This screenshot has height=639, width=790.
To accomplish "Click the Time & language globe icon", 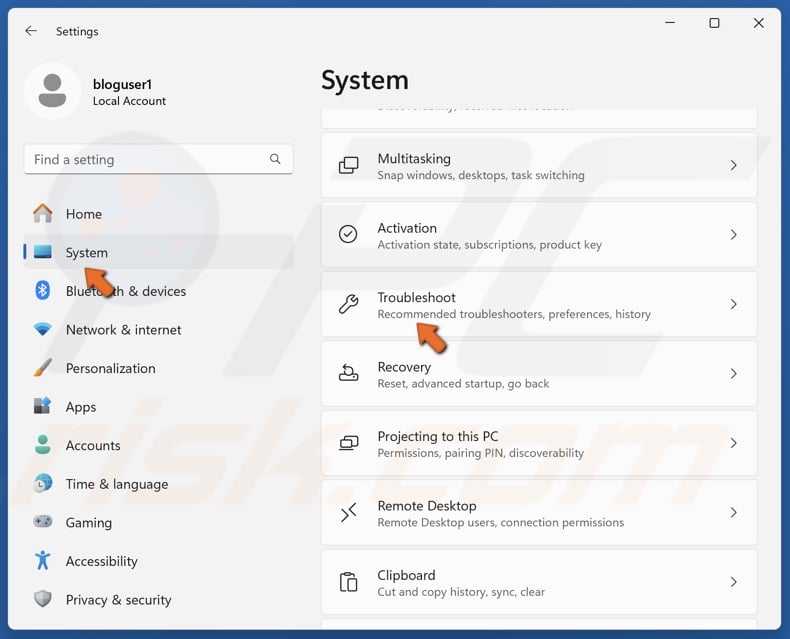I will [43, 483].
